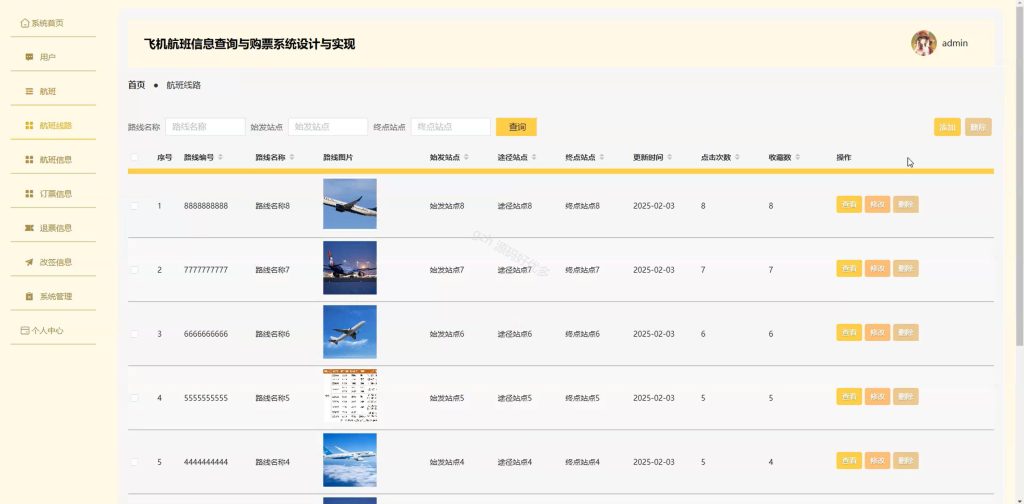
Task: Click 查看 for row 8888888888
Action: tap(849, 204)
